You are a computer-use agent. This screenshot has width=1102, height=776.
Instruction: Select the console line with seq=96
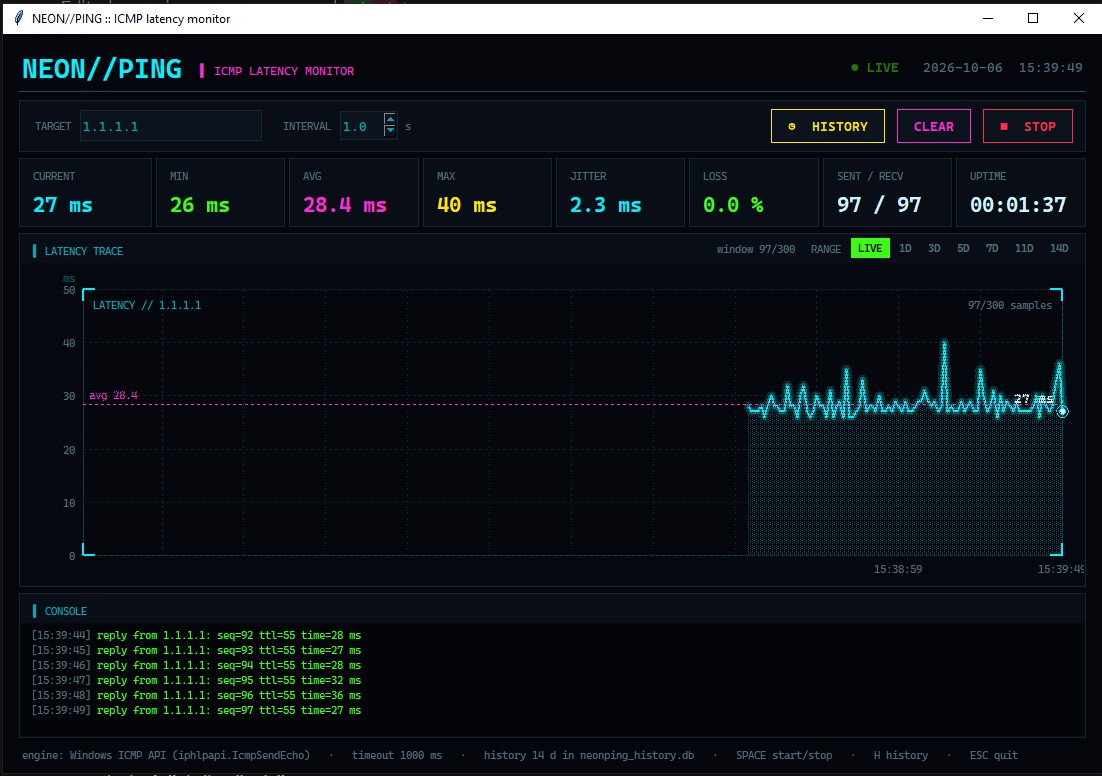196,695
